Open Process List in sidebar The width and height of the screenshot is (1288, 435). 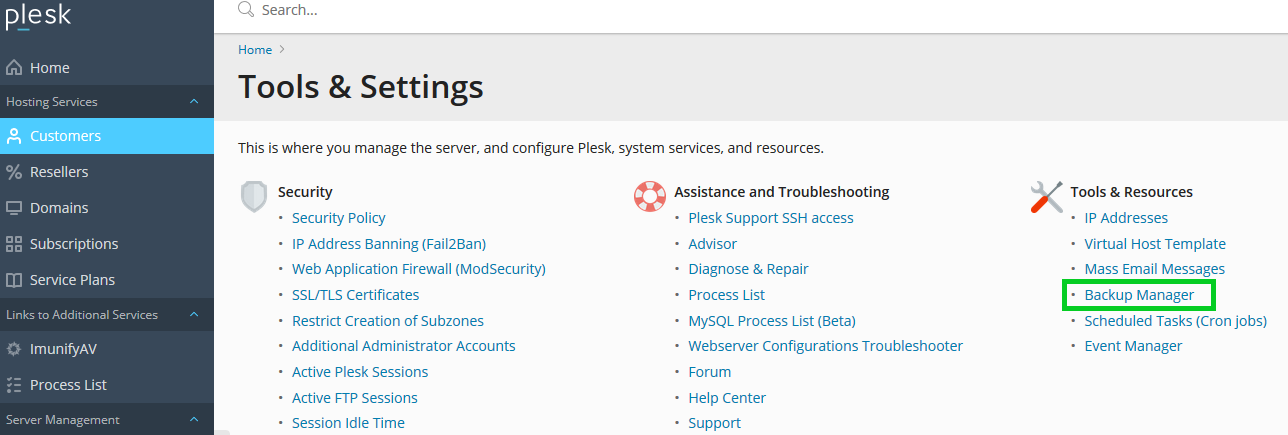pyautogui.click(x=68, y=385)
